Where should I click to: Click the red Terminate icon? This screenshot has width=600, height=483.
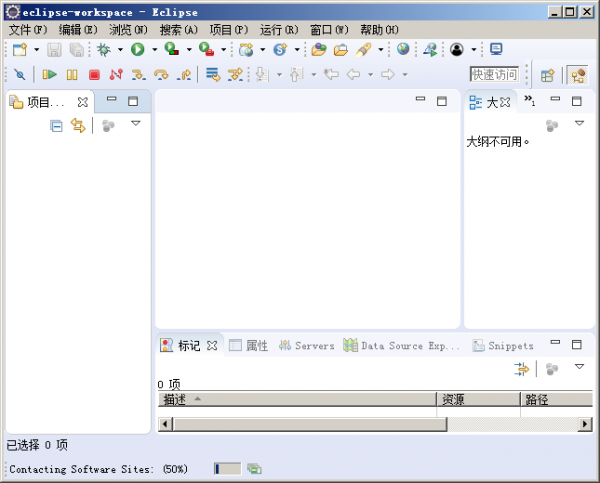[x=94, y=74]
